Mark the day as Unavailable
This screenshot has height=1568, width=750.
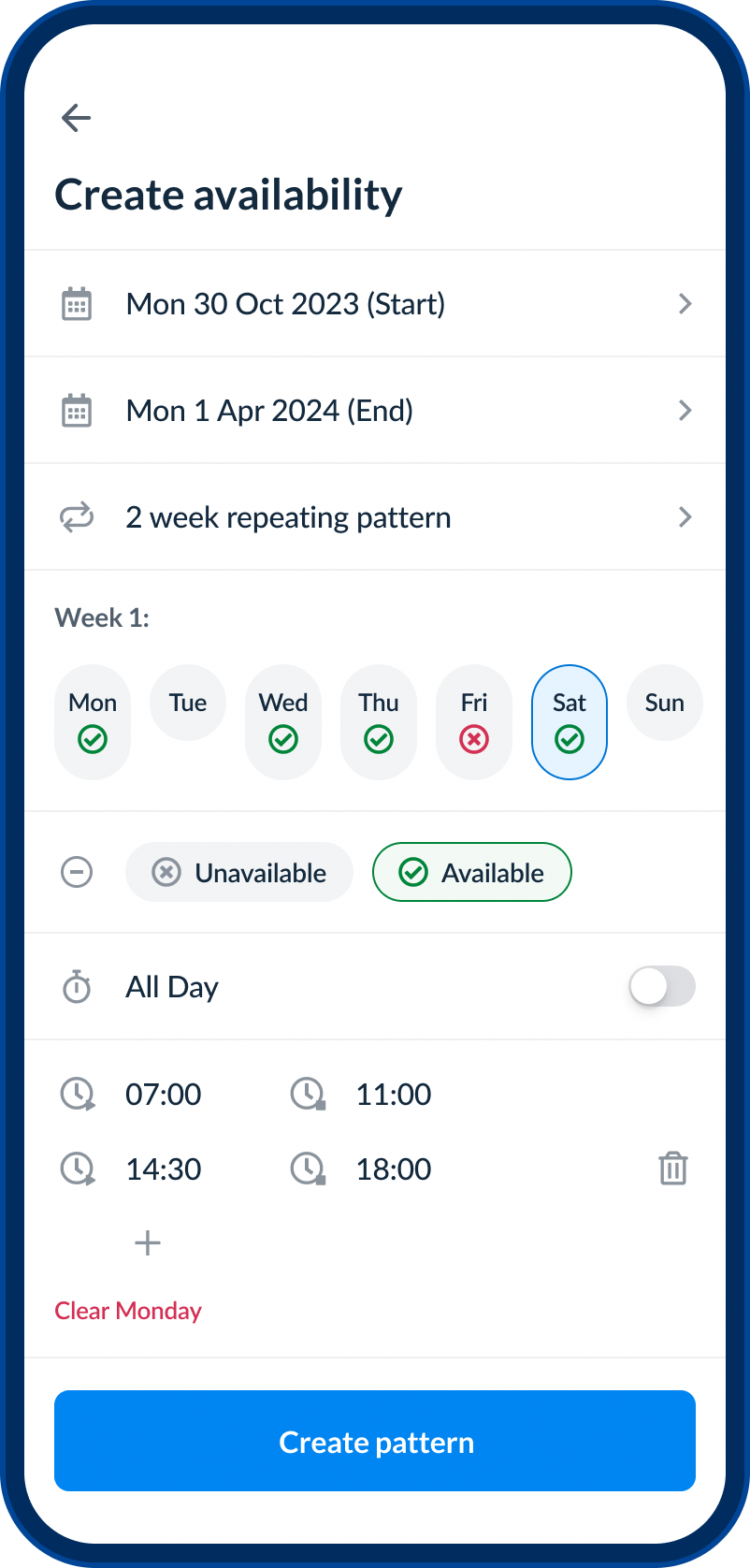tap(239, 873)
